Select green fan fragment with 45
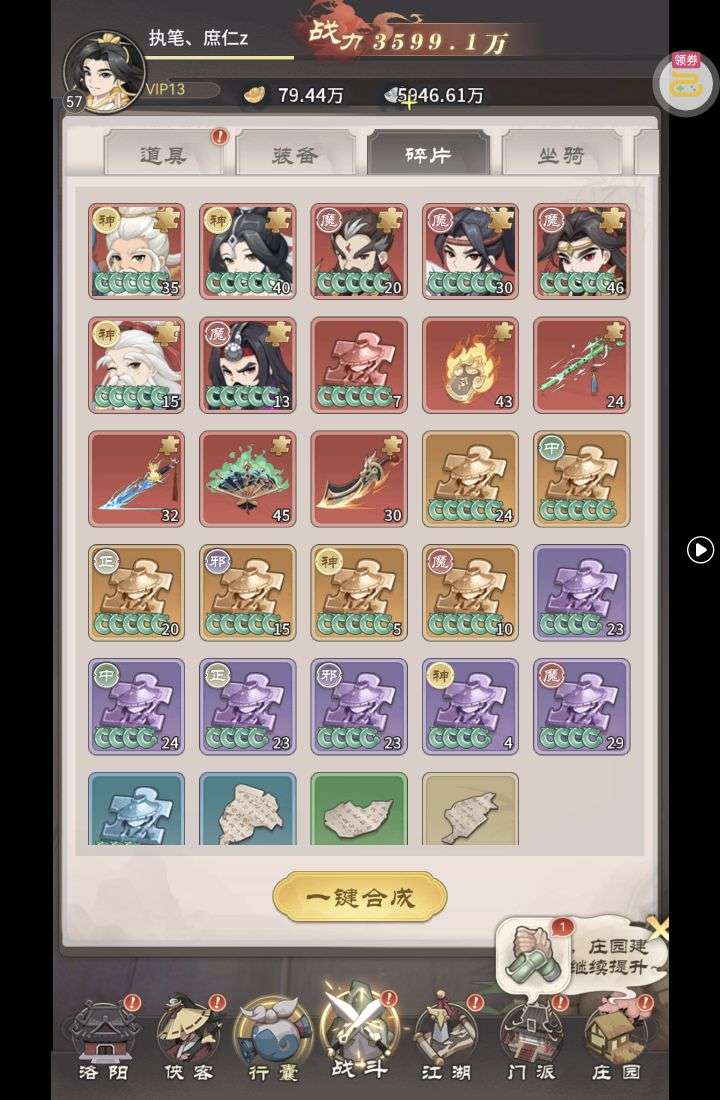Screen dimensions: 720x1100 click(x=248, y=479)
